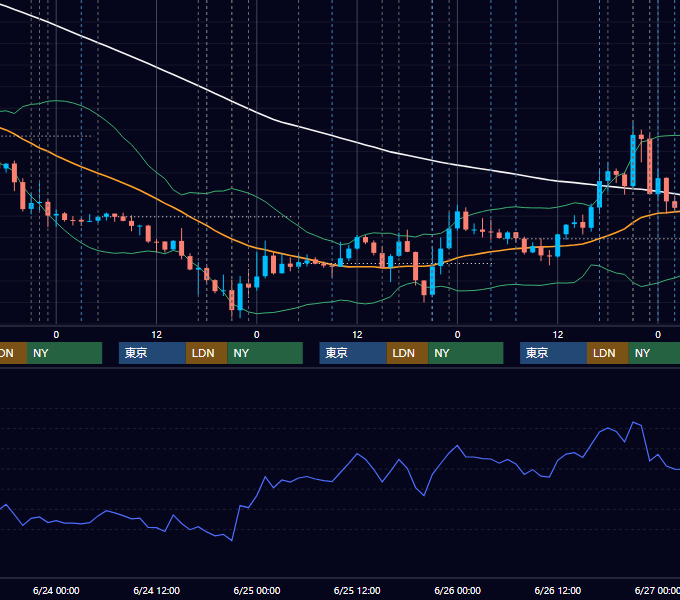The image size is (680, 600).
Task: Click the 6/24 12:00 date label
Action: click(156, 590)
